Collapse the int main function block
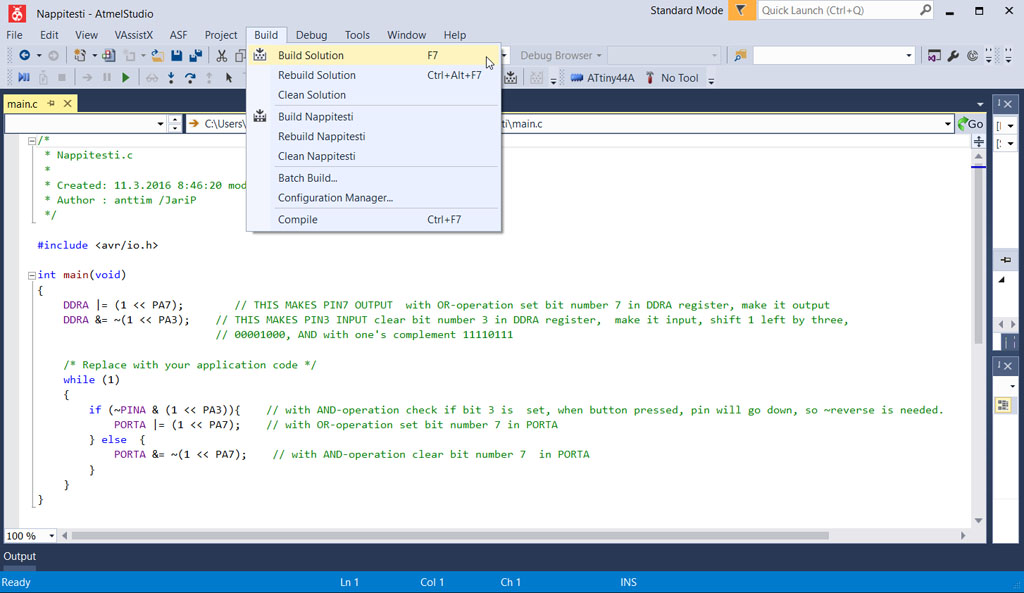 pos(31,275)
